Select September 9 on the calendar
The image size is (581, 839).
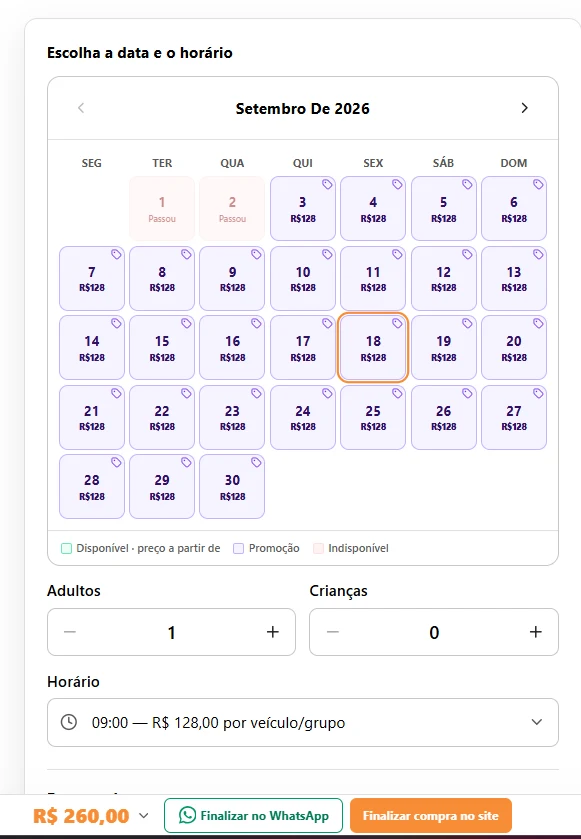[x=232, y=278]
